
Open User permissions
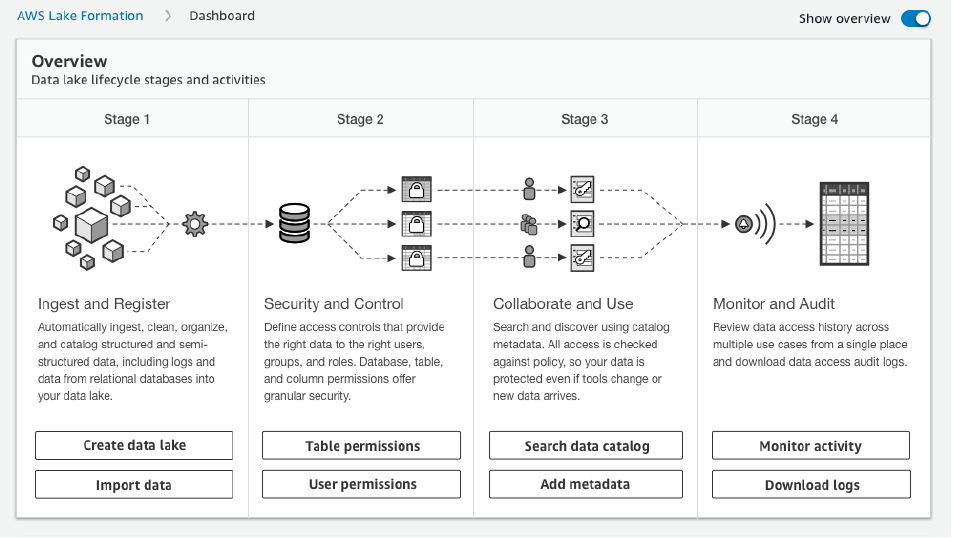[x=361, y=484]
